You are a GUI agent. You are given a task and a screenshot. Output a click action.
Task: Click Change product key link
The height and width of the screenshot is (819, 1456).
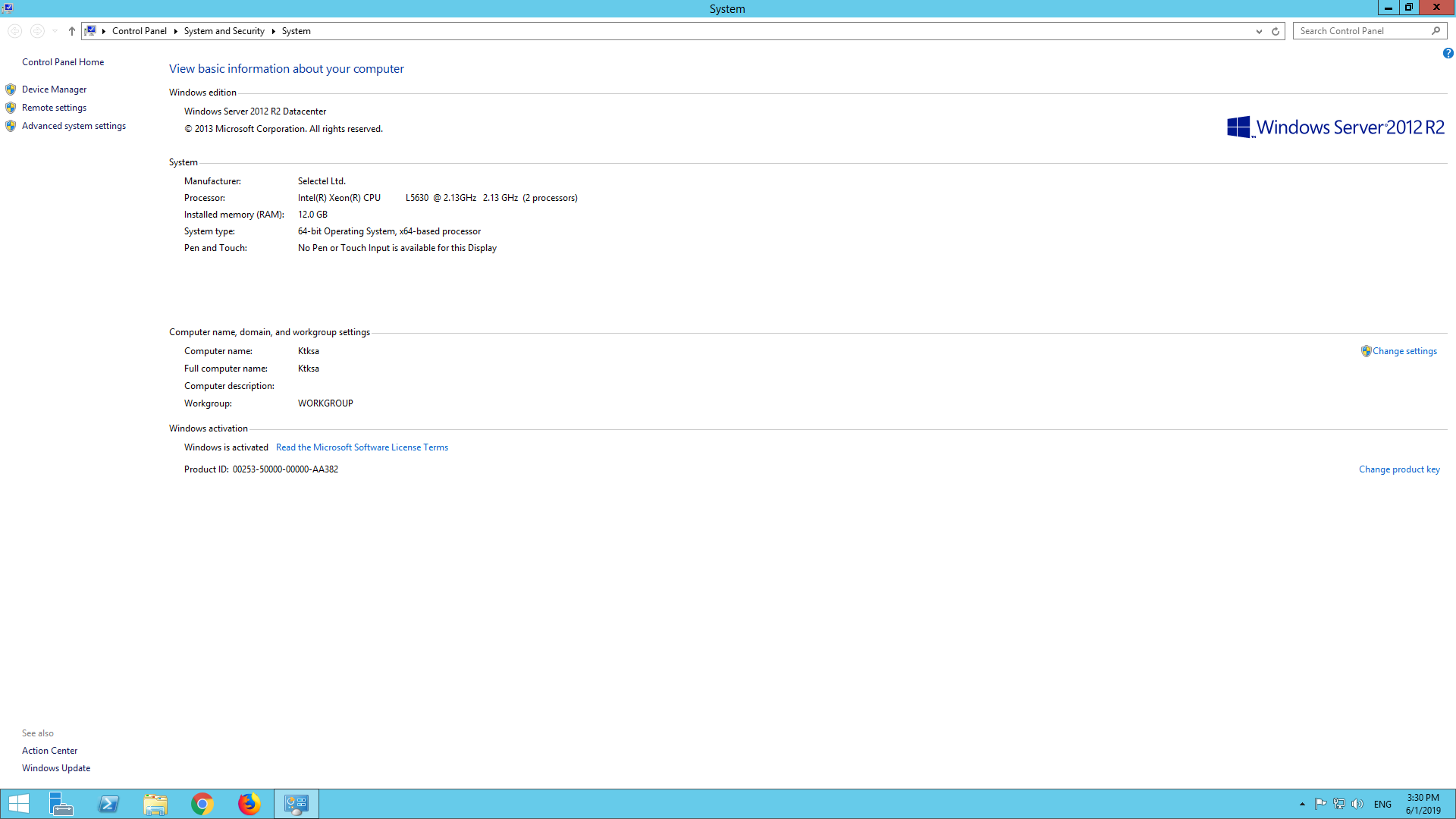[x=1399, y=469]
